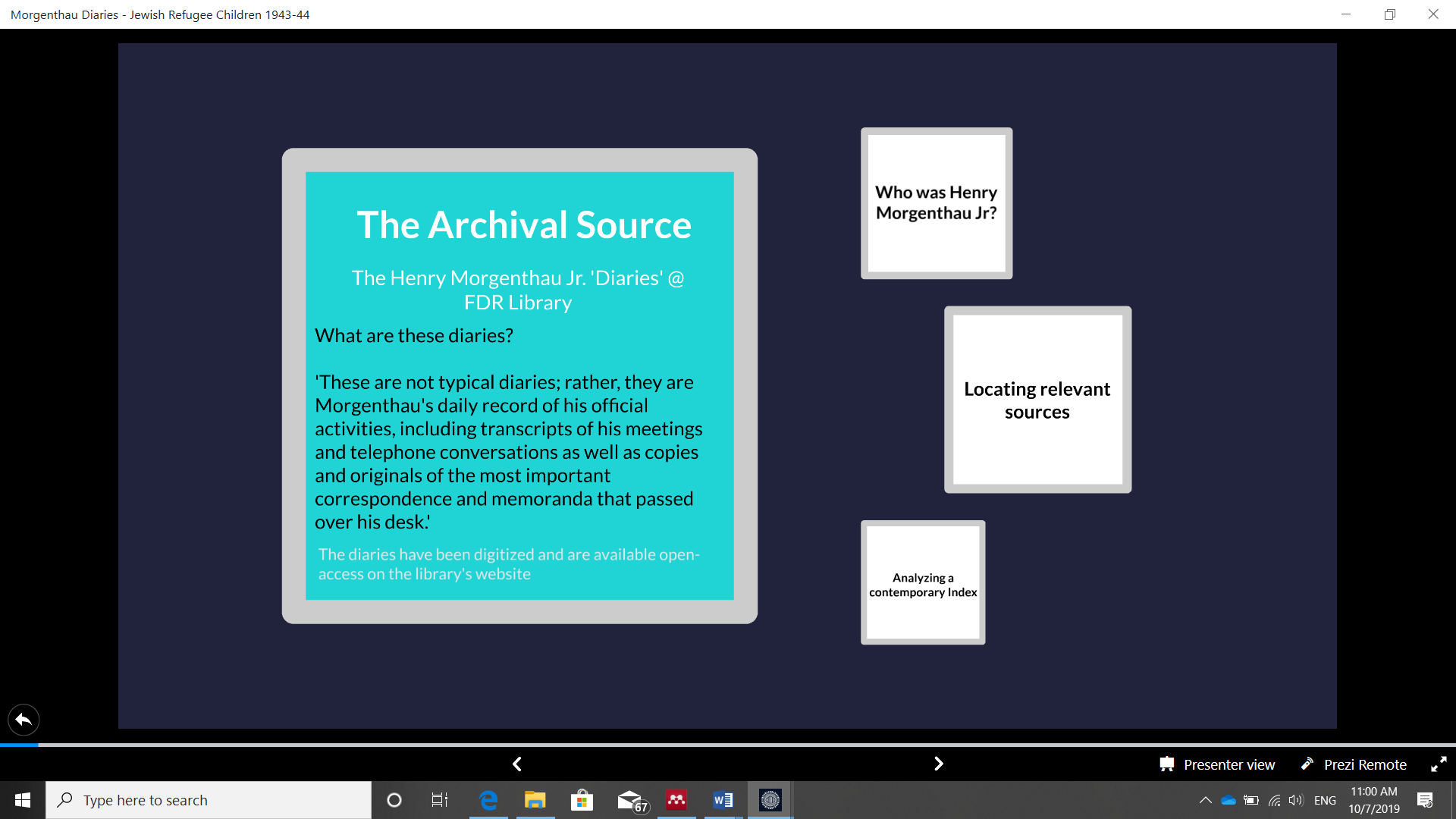Toggle the Action Center open

(x=1423, y=800)
